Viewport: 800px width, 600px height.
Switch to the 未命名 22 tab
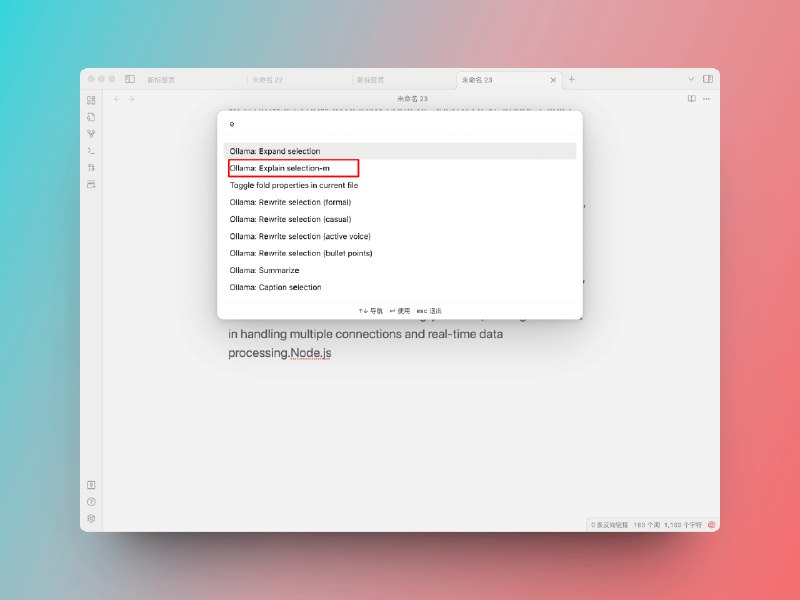pyautogui.click(x=299, y=80)
